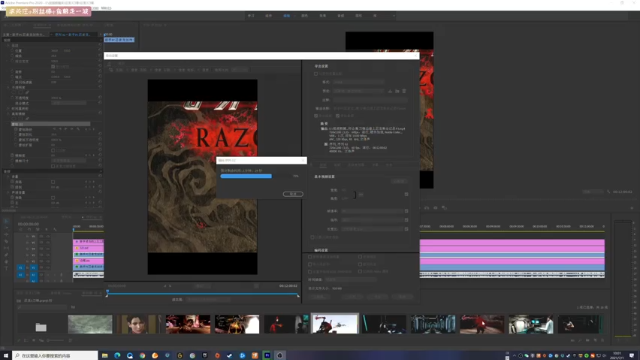Switch to the Output tab in export dialog
This screenshot has width=640, height=360.
point(121,63)
